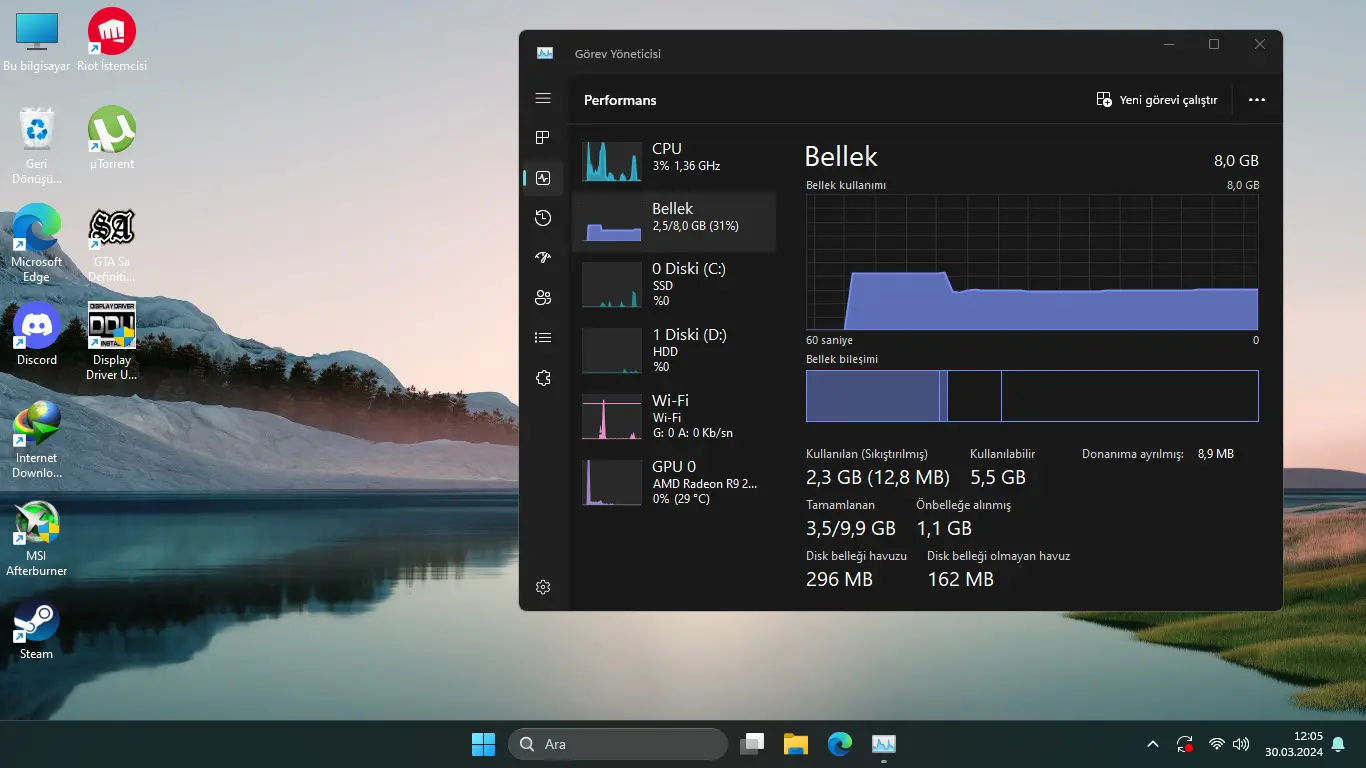Open Task View on the taskbar
Image resolution: width=1366 pixels, height=768 pixels.
[751, 744]
